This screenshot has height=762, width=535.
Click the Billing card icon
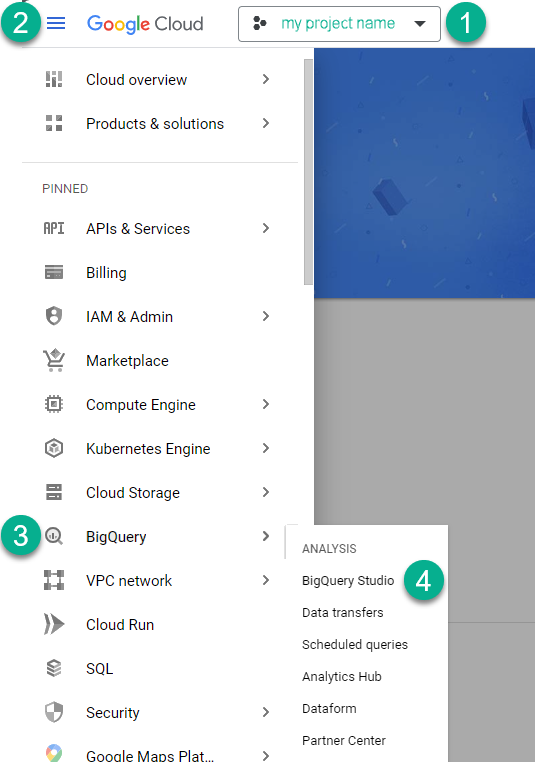[x=54, y=272]
